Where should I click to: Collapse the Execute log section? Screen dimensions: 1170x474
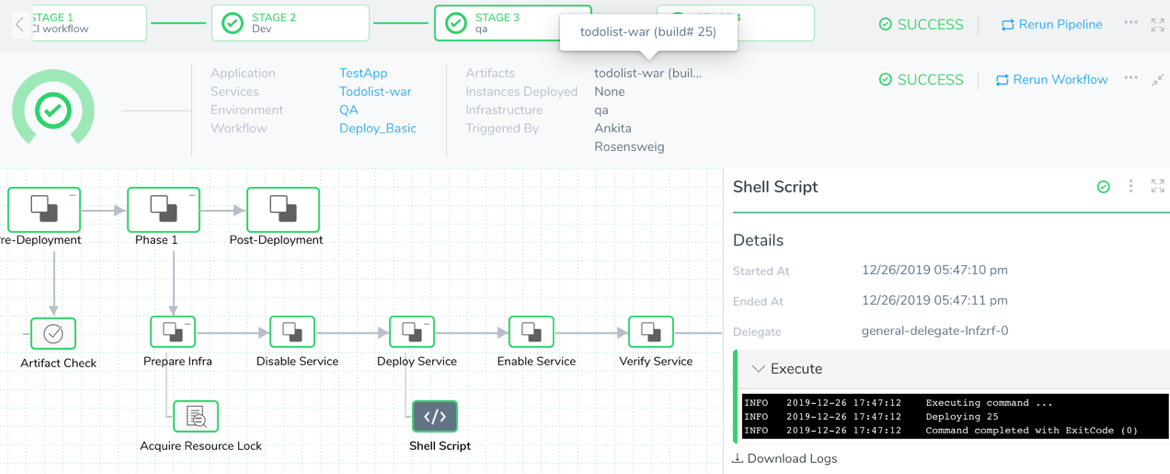click(x=759, y=369)
